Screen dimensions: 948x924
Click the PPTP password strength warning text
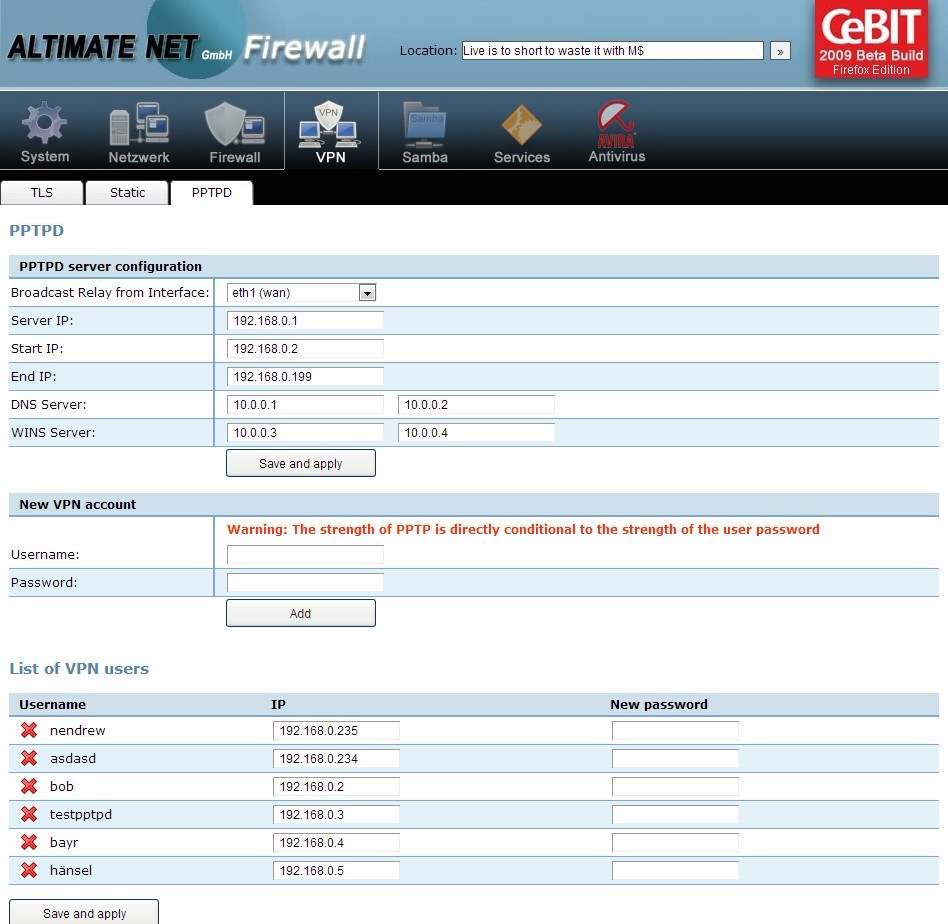[x=523, y=529]
